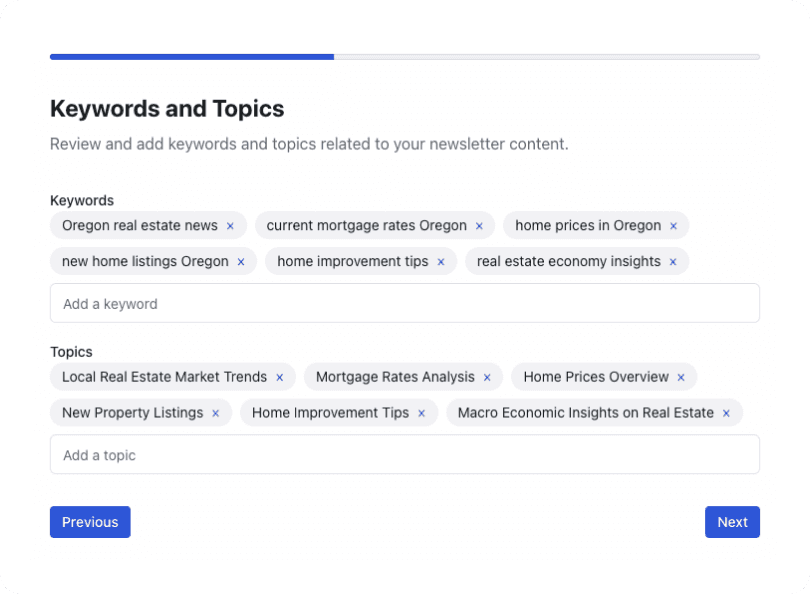
Task: Remove 'Home Improvement Tips' topic tag
Action: point(422,413)
